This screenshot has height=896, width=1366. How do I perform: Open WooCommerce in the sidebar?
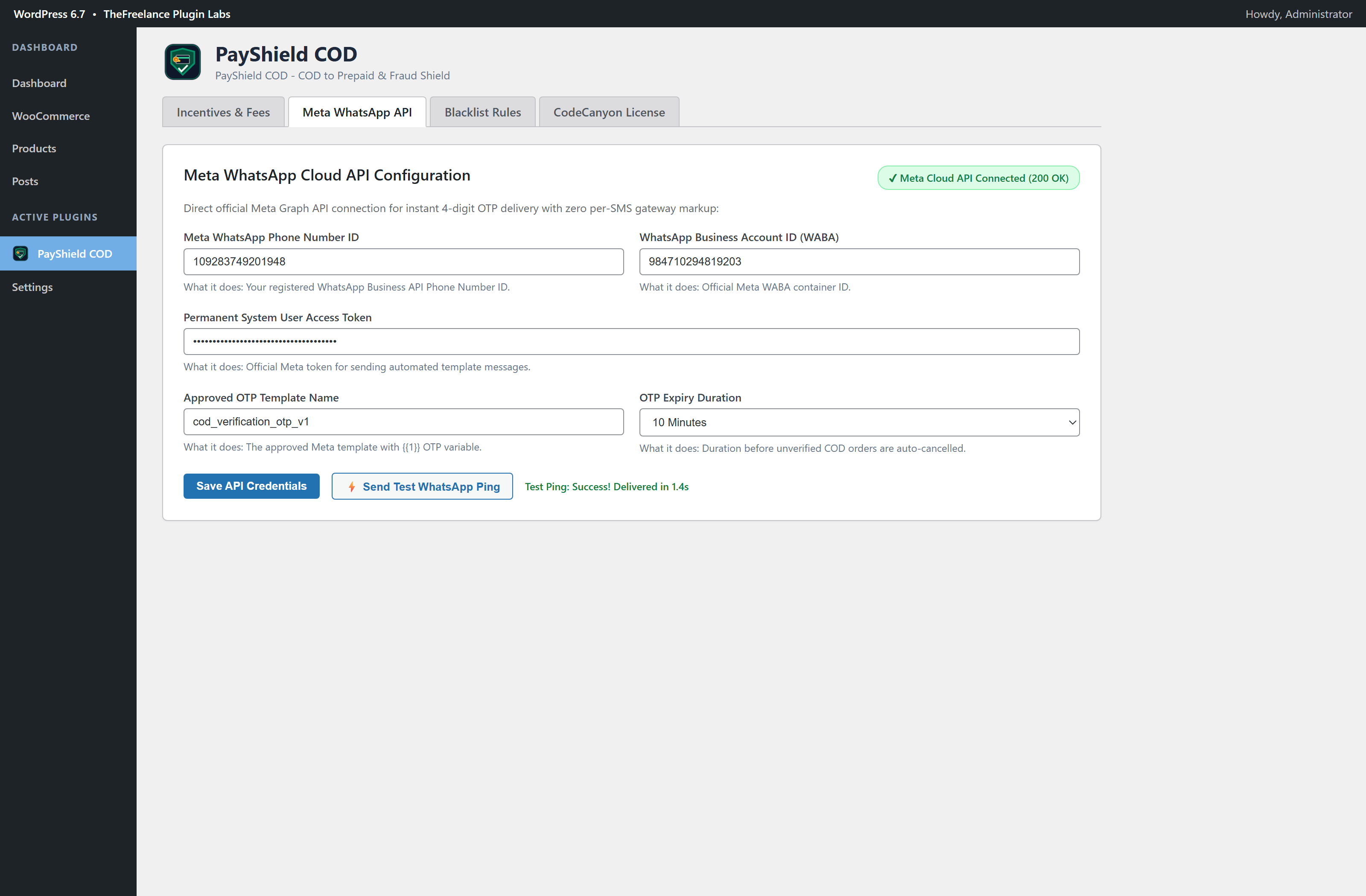coord(51,116)
